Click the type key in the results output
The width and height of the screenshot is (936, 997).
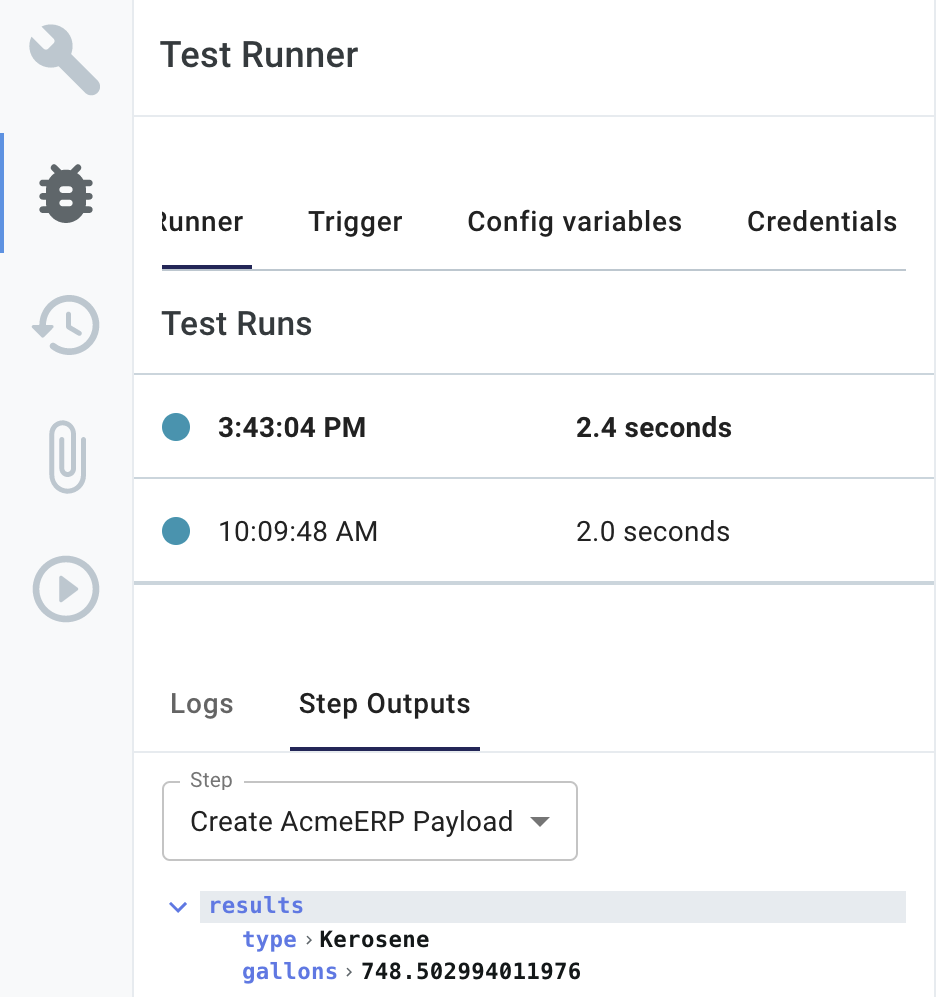point(269,940)
